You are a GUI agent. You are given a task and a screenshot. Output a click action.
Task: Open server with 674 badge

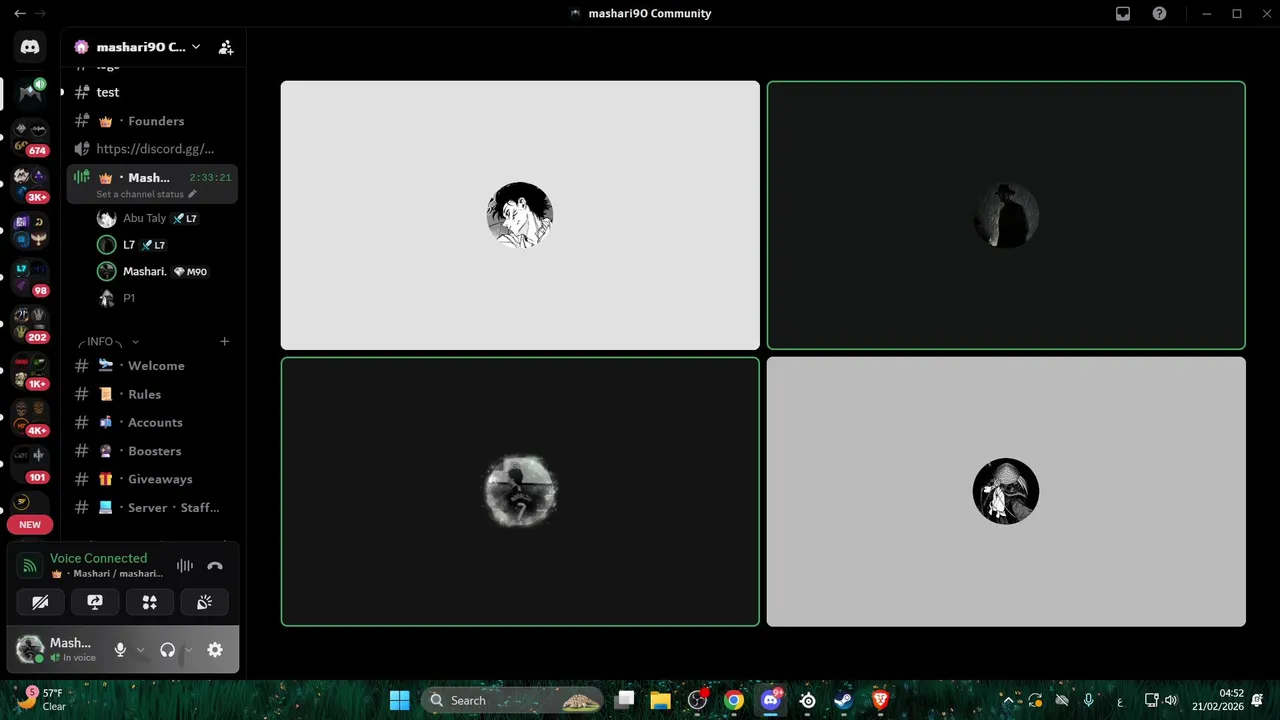pyautogui.click(x=30, y=138)
